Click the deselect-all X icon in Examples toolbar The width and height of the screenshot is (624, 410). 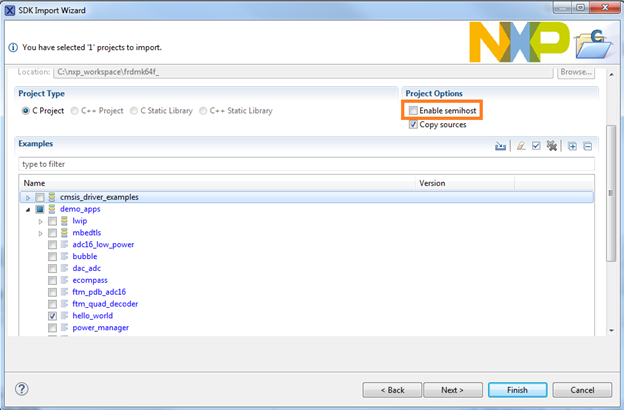click(552, 146)
